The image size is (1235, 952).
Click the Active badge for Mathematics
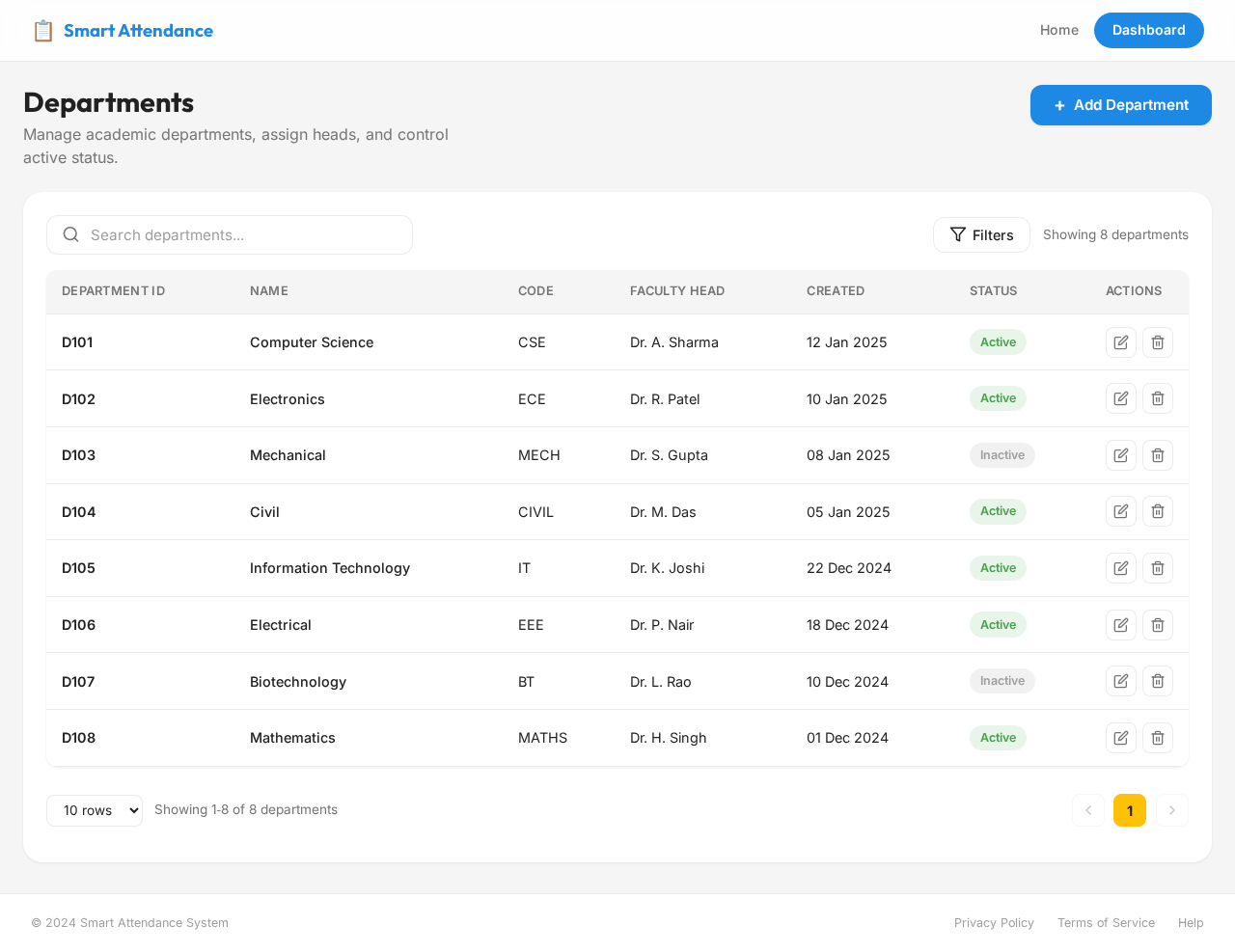(x=998, y=738)
